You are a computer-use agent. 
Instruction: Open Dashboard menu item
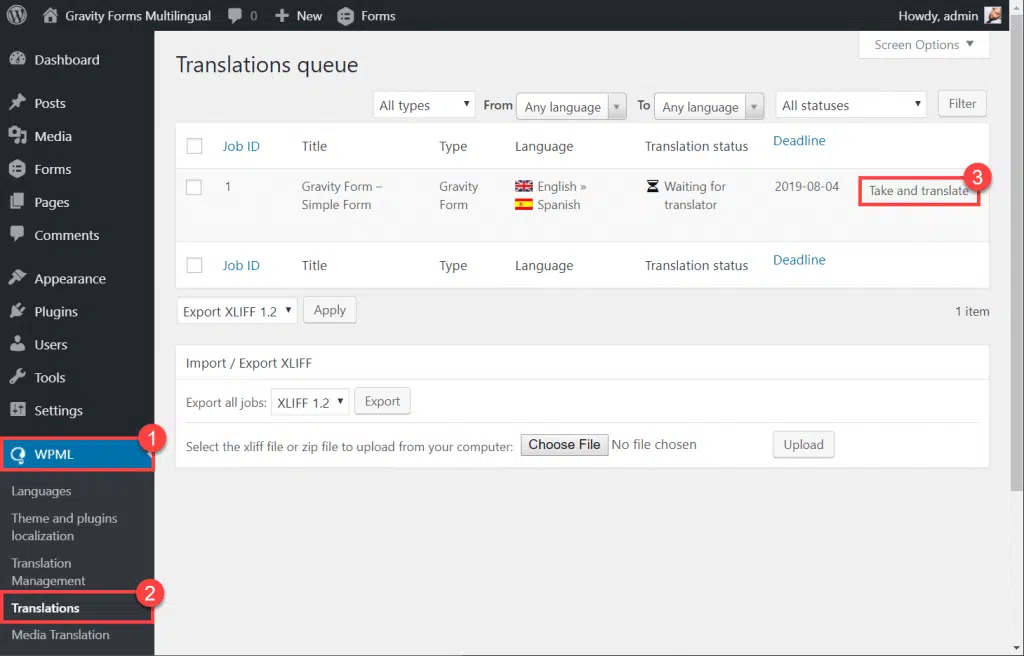pos(77,59)
